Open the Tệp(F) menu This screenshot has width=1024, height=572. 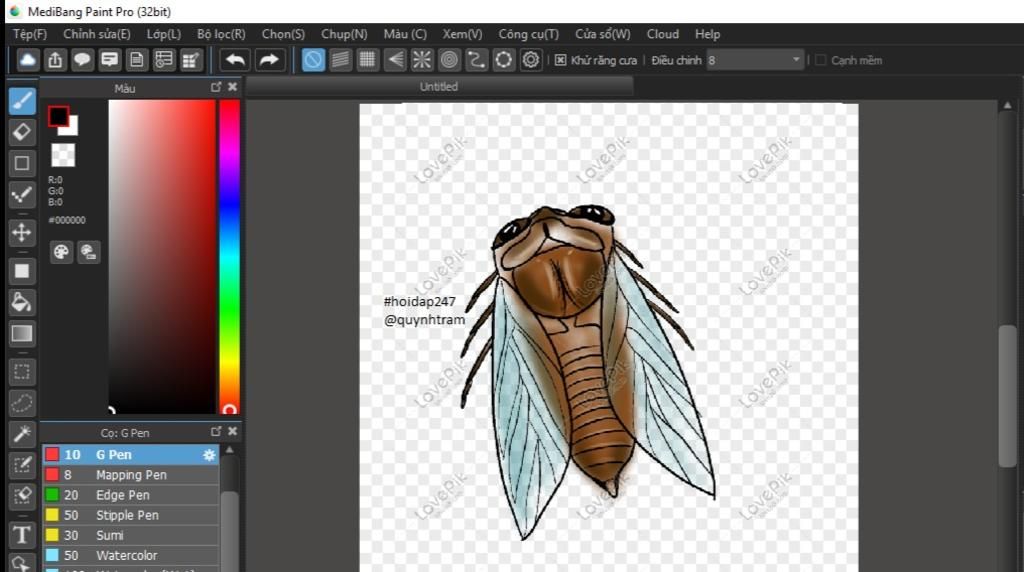(30, 34)
